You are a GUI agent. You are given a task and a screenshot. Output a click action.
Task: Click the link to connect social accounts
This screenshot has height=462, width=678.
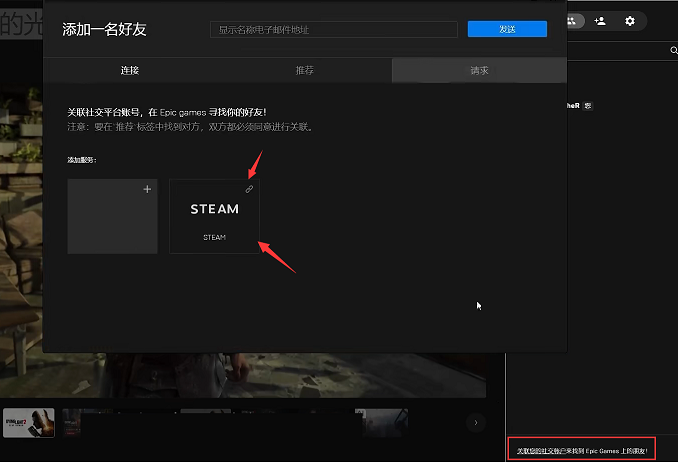[582, 451]
